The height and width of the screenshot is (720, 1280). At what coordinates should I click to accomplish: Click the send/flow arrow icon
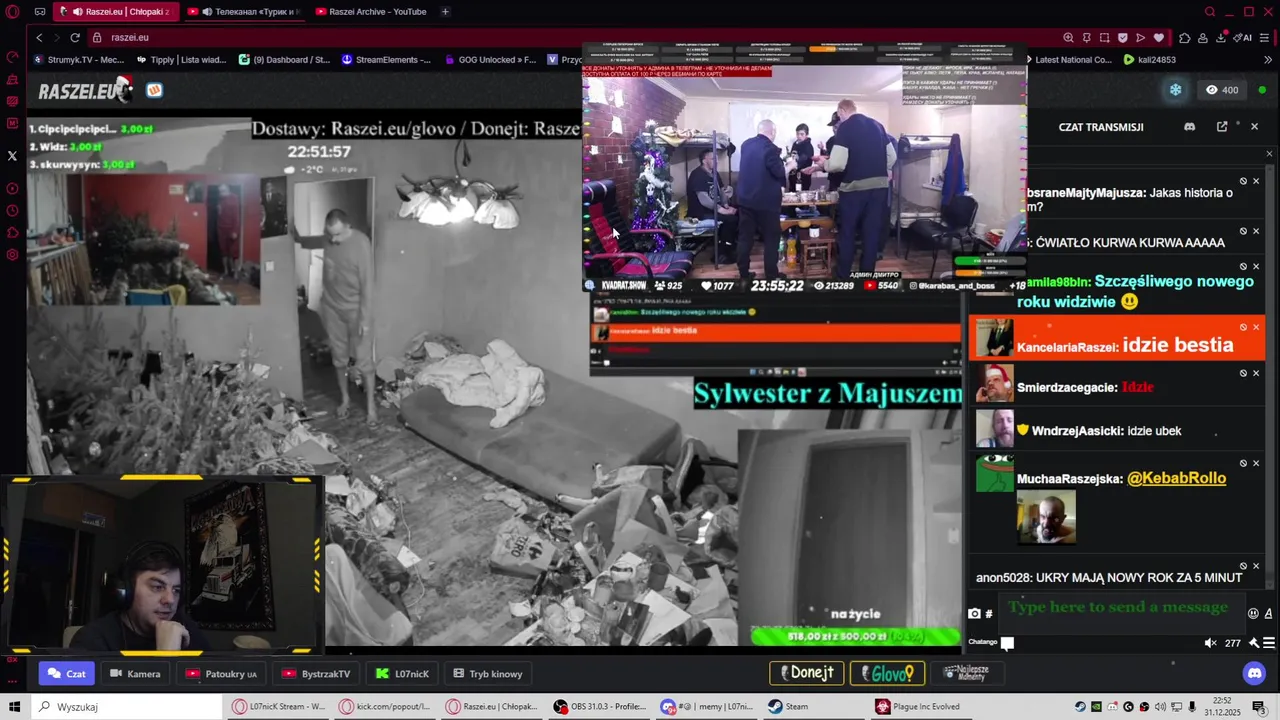[1141, 37]
